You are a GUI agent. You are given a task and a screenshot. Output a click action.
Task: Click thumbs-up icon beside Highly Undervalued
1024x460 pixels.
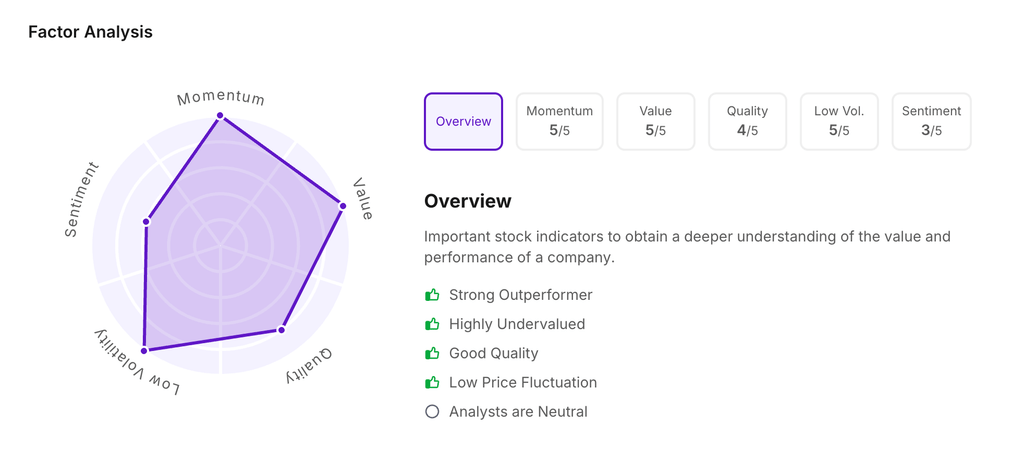point(432,324)
